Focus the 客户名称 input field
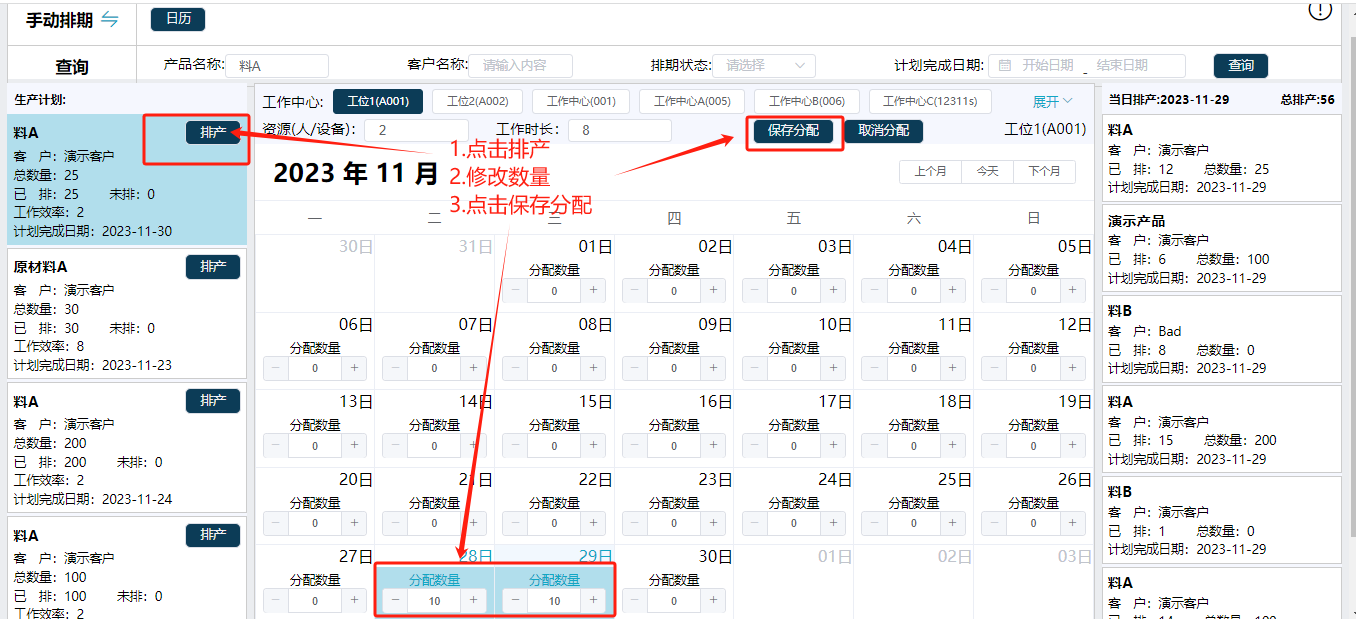The height and width of the screenshot is (619, 1356). point(521,66)
